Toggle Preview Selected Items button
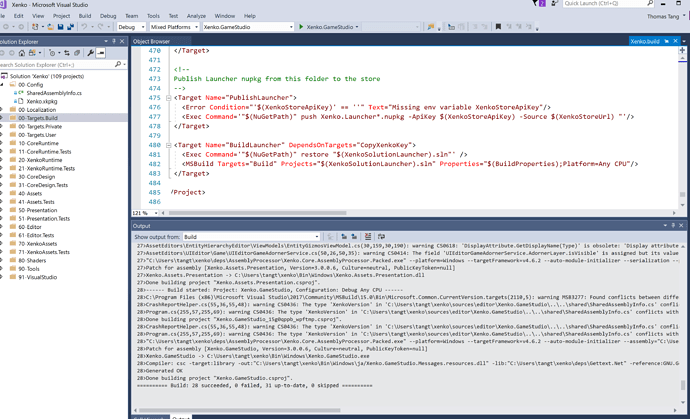This screenshot has height=419, width=690. click(101, 53)
